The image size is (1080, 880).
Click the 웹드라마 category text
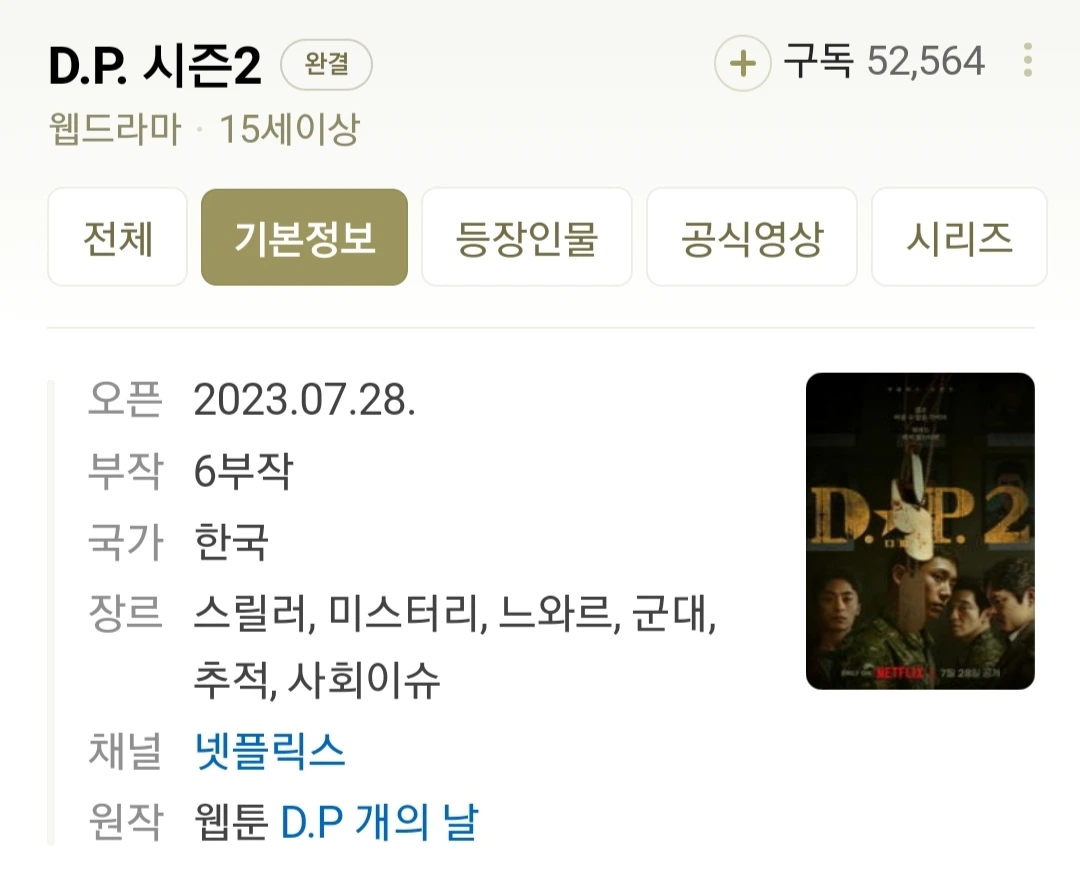[115, 129]
